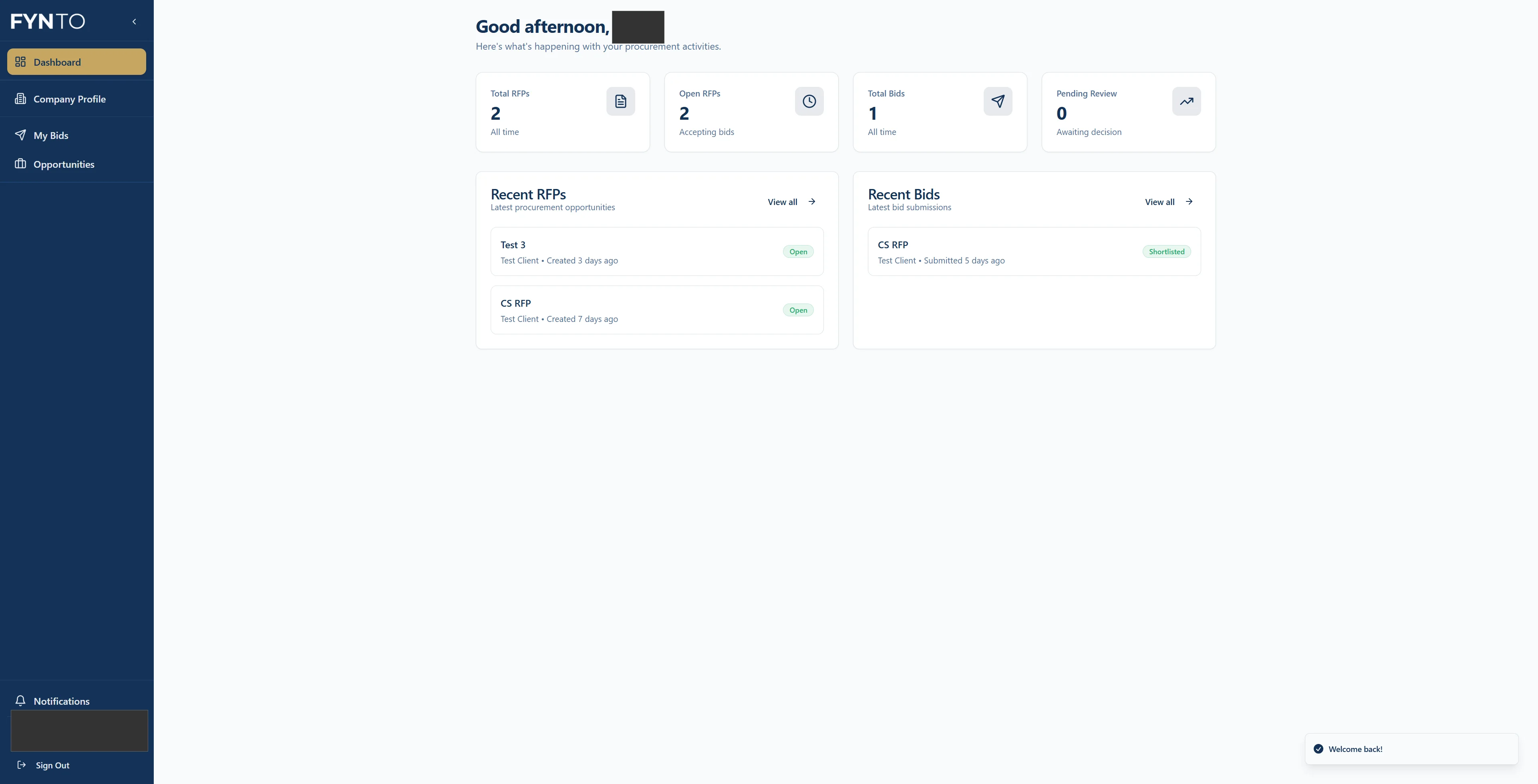Image resolution: width=1538 pixels, height=784 pixels.
Task: Click the Company Profile building icon
Action: tap(21, 99)
